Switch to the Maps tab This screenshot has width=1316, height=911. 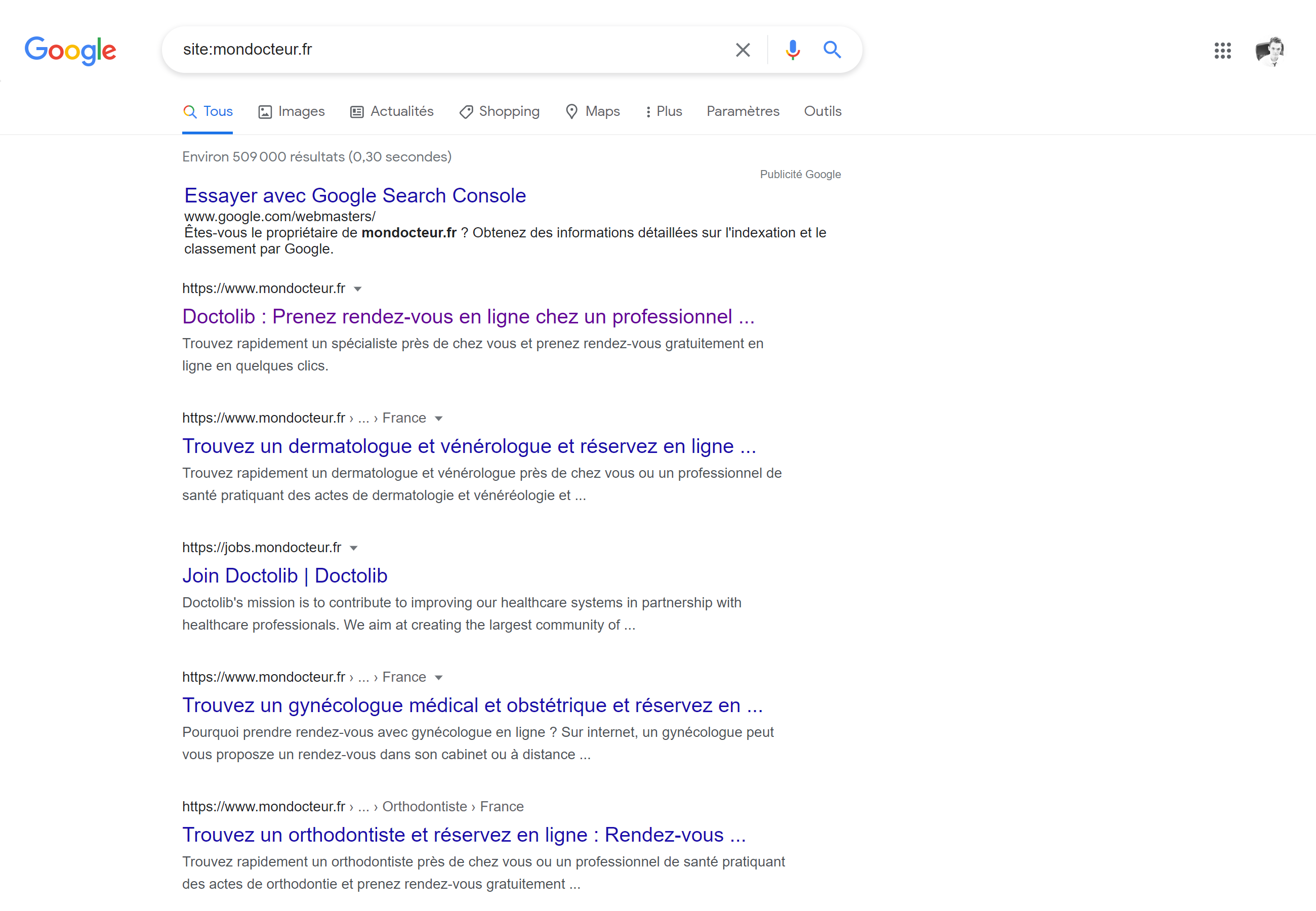coord(592,111)
